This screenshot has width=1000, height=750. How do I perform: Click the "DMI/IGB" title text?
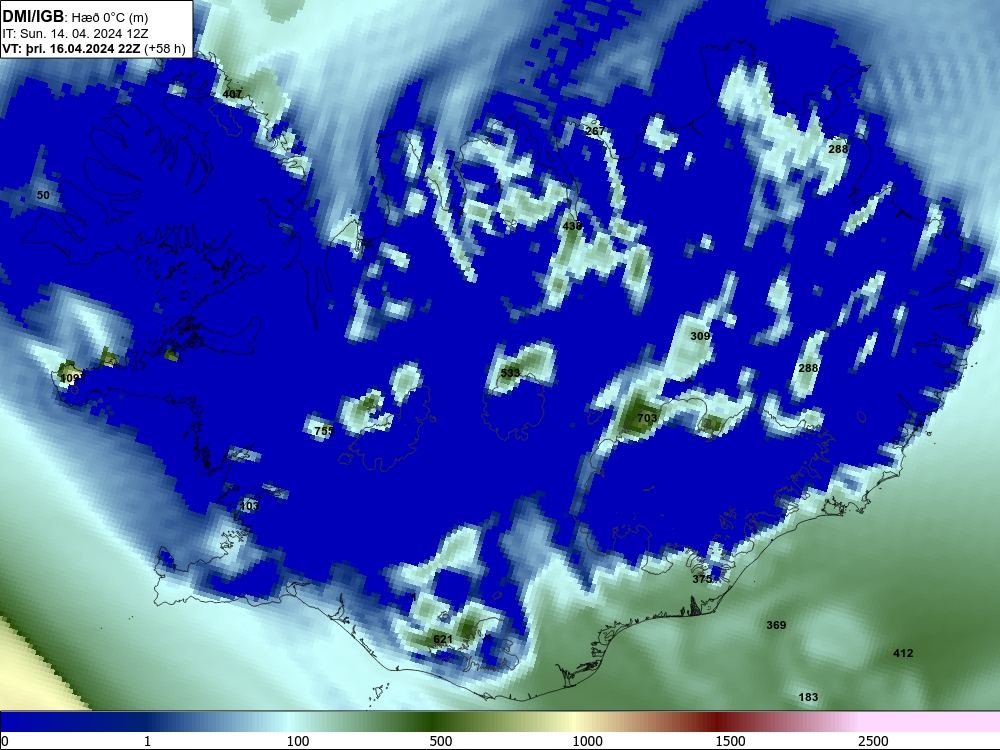click(x=33, y=17)
